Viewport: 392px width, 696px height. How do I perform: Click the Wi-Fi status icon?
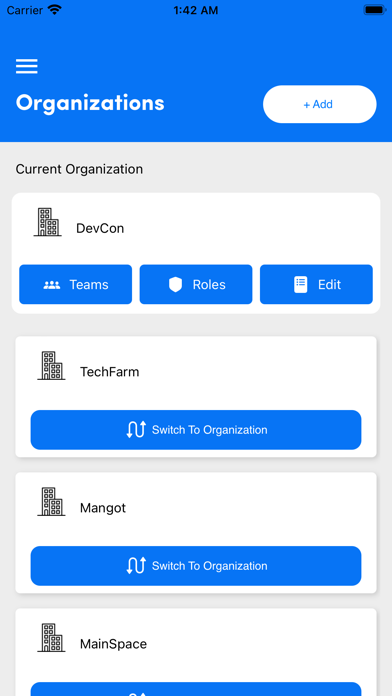(55, 10)
